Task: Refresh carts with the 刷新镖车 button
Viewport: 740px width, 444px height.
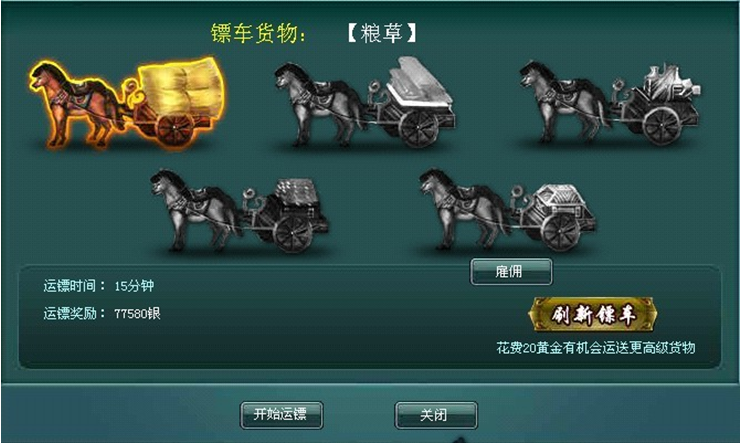Action: coord(592,315)
